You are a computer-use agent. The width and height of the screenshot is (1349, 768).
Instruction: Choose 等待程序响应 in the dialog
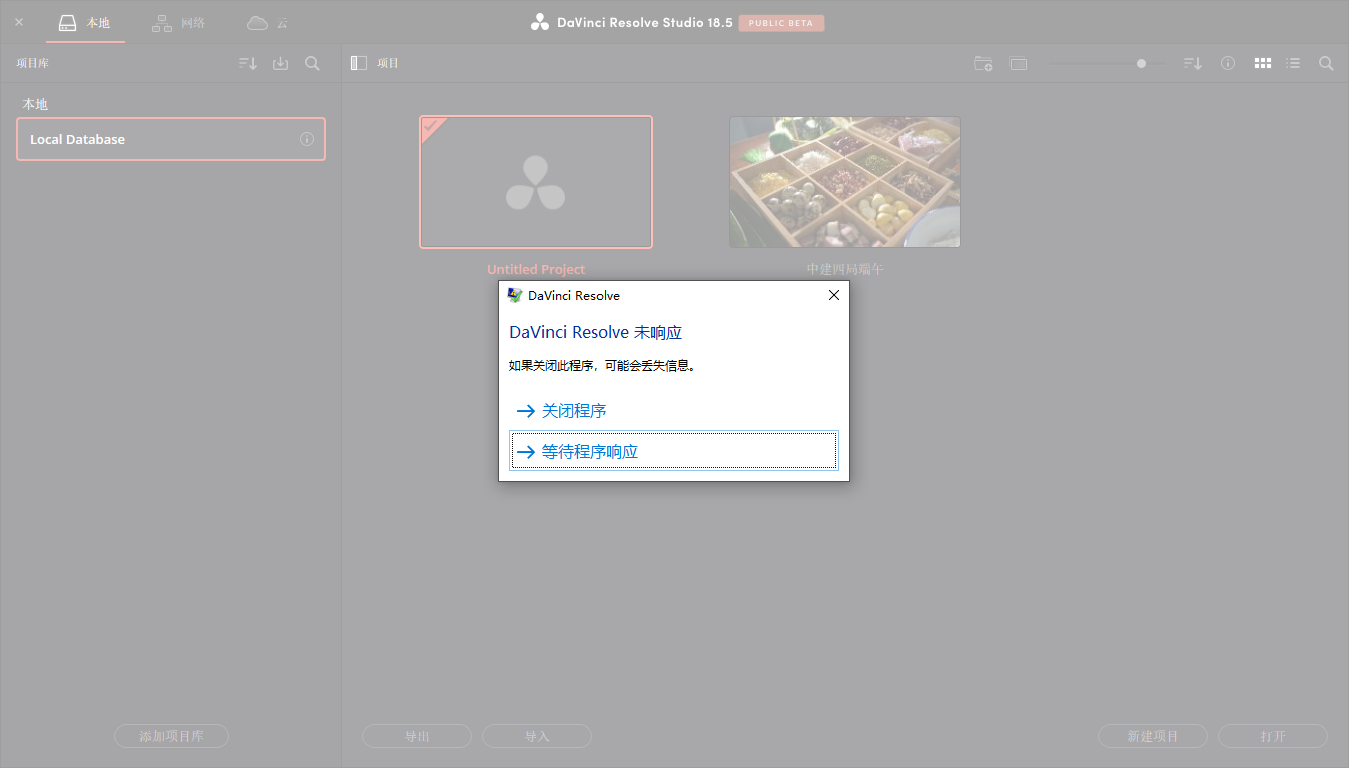click(x=674, y=452)
